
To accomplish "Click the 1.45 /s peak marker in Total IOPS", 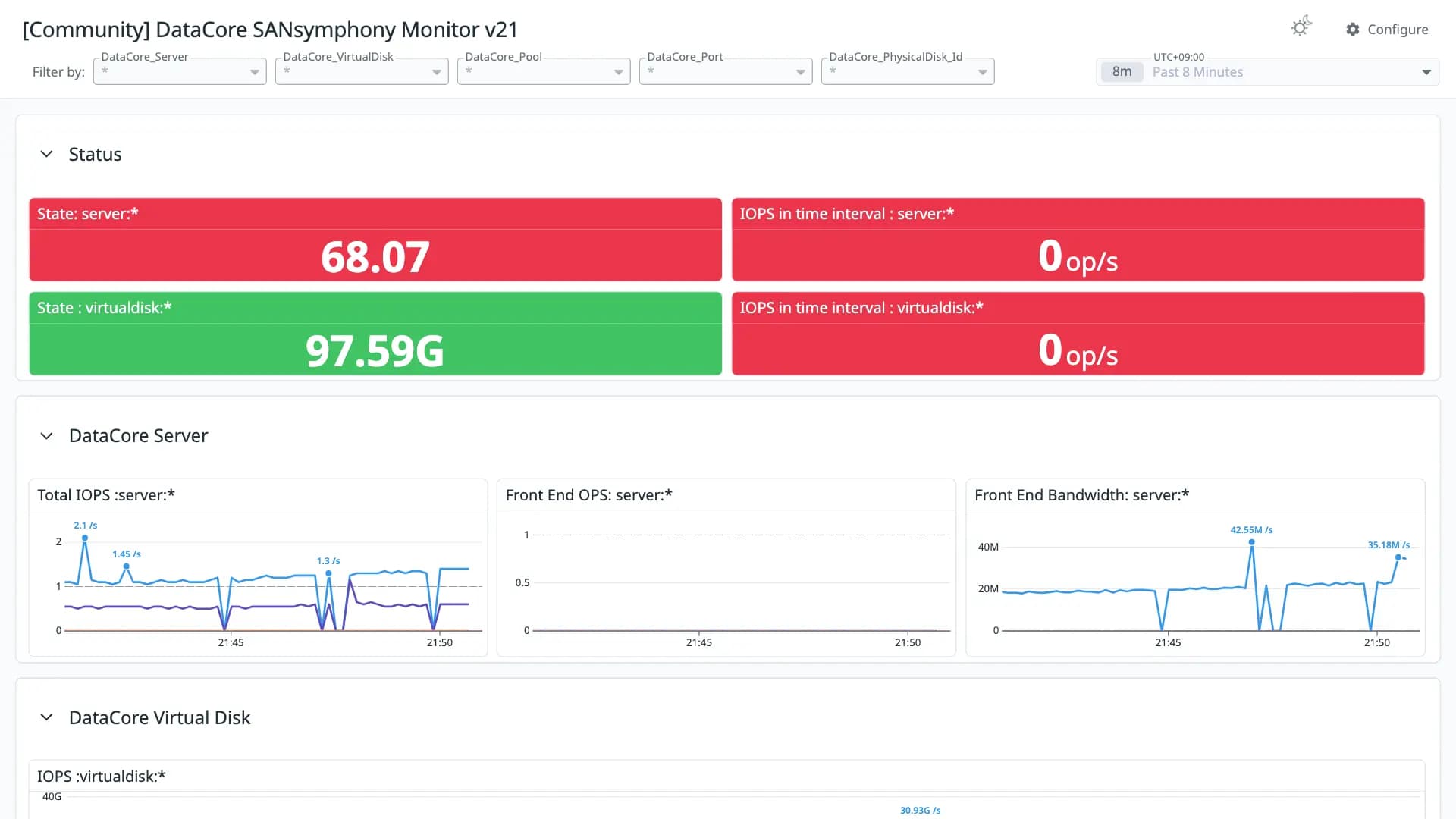I will (126, 566).
